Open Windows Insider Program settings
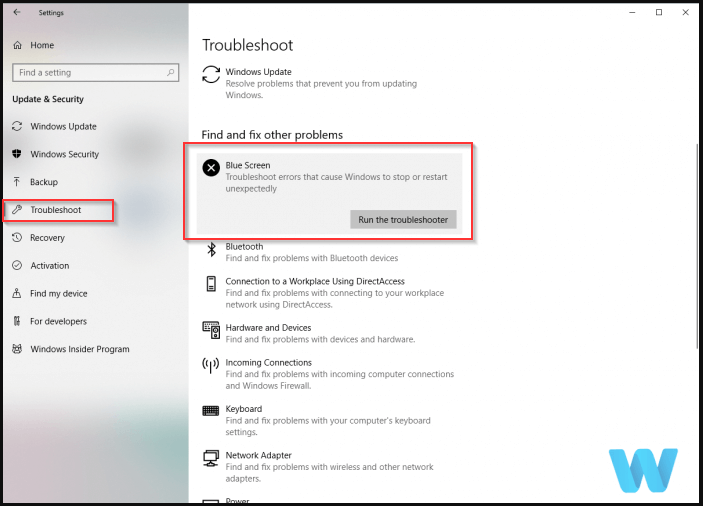Image resolution: width=703 pixels, height=506 pixels. pyautogui.click(x=80, y=349)
